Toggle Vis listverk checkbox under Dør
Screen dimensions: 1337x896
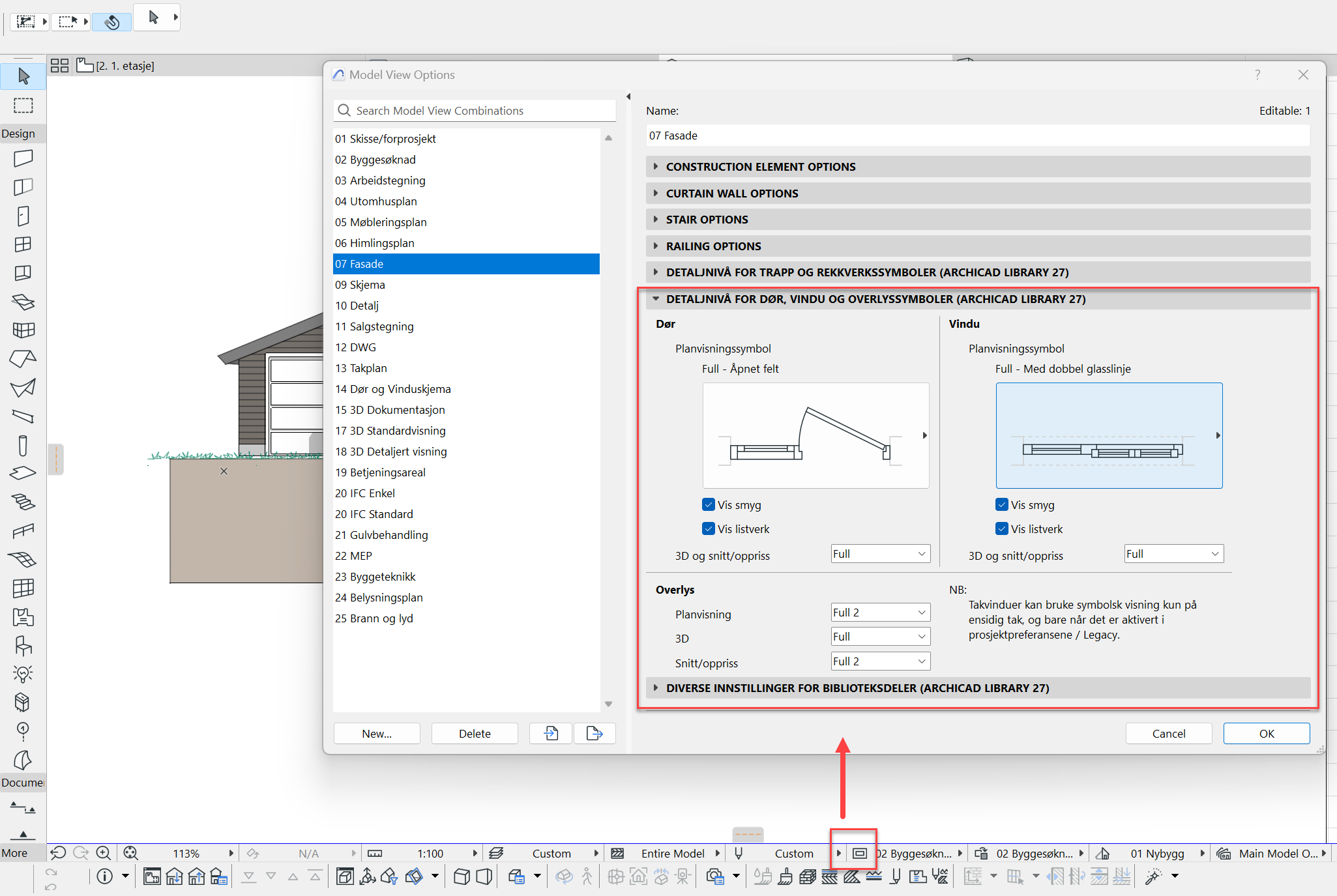tap(709, 528)
